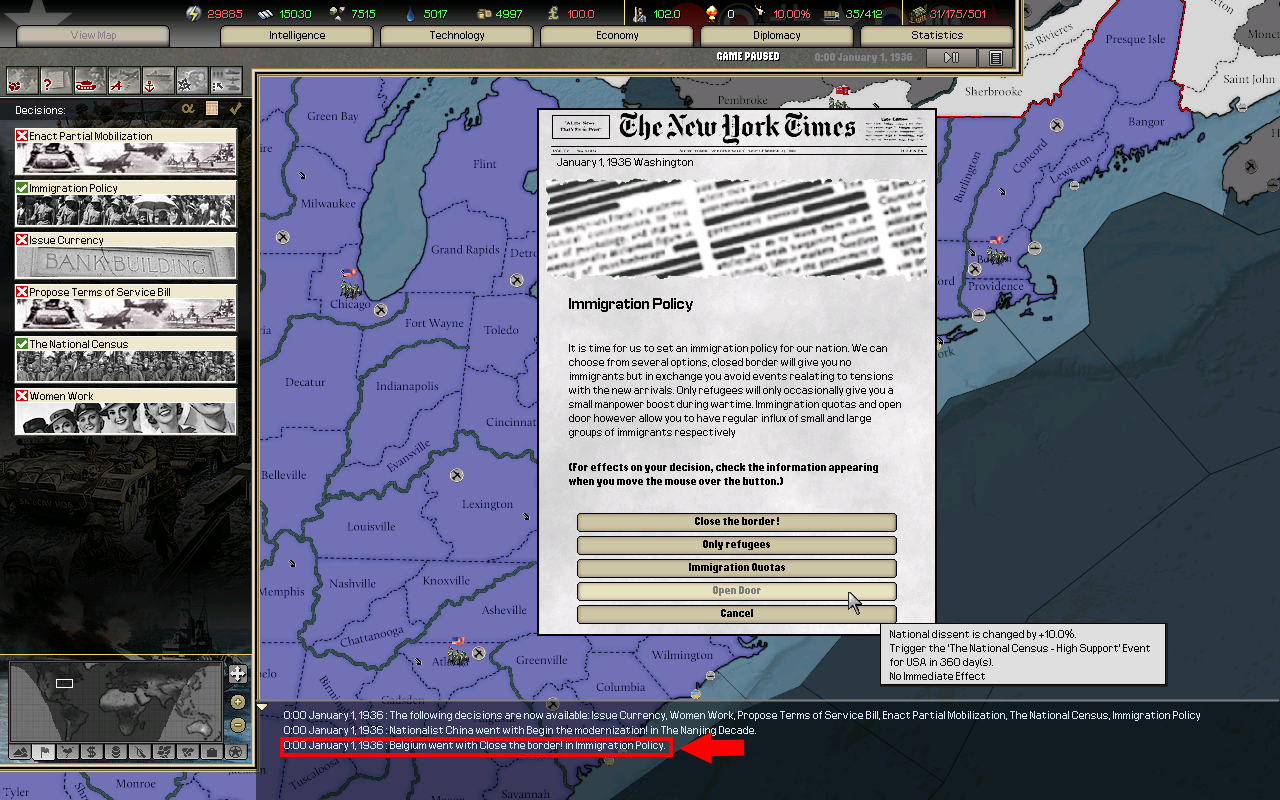Click the convoy ship icon near 35/412
This screenshot has height=800, width=1280.
click(830, 14)
